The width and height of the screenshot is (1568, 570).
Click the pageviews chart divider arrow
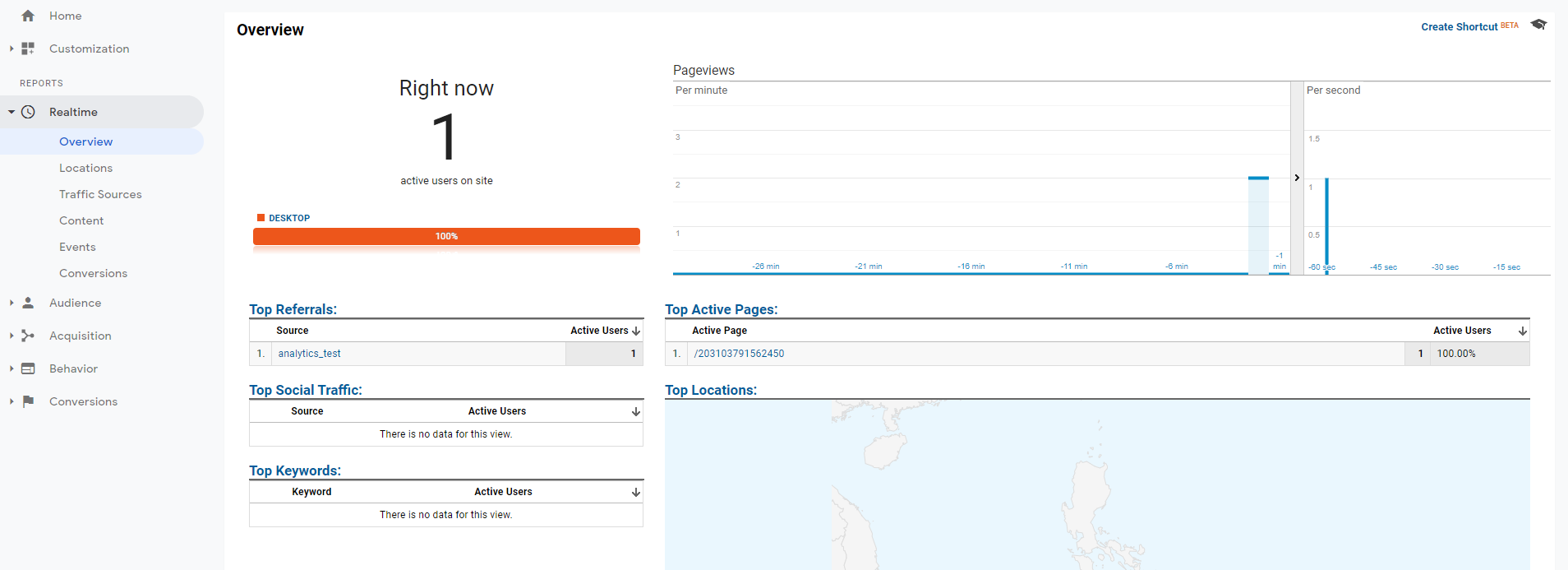[x=1297, y=178]
